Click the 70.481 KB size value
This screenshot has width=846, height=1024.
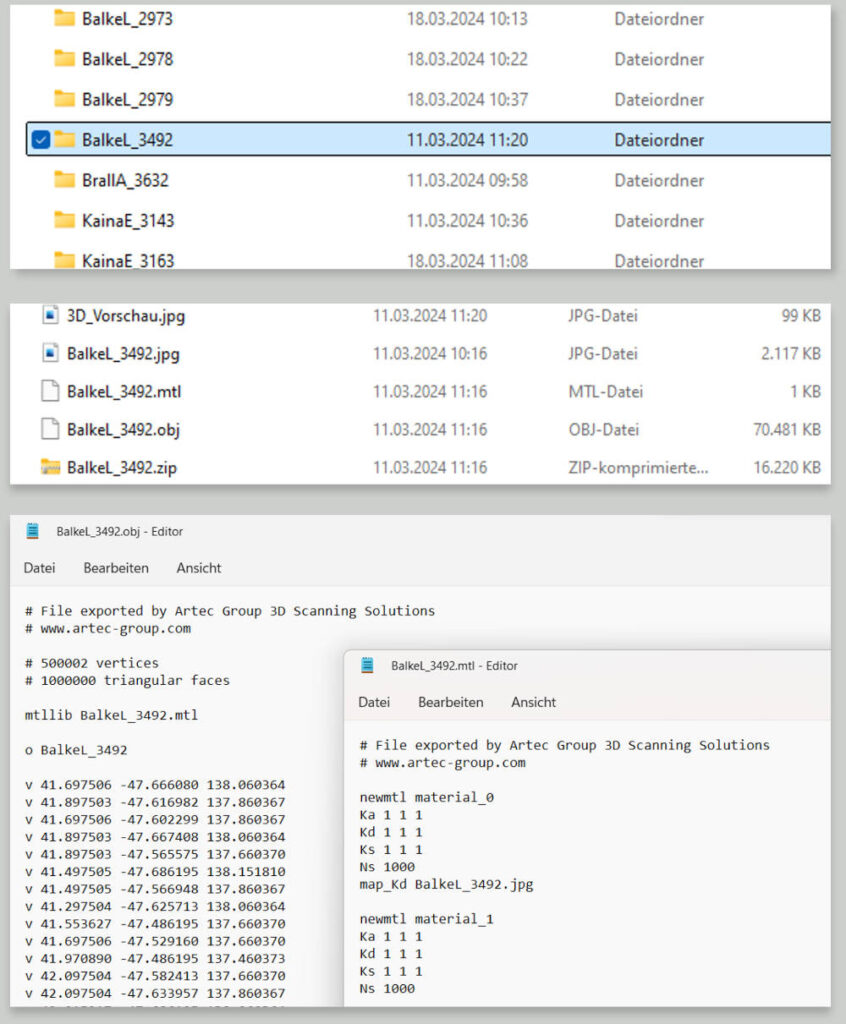[x=787, y=430]
